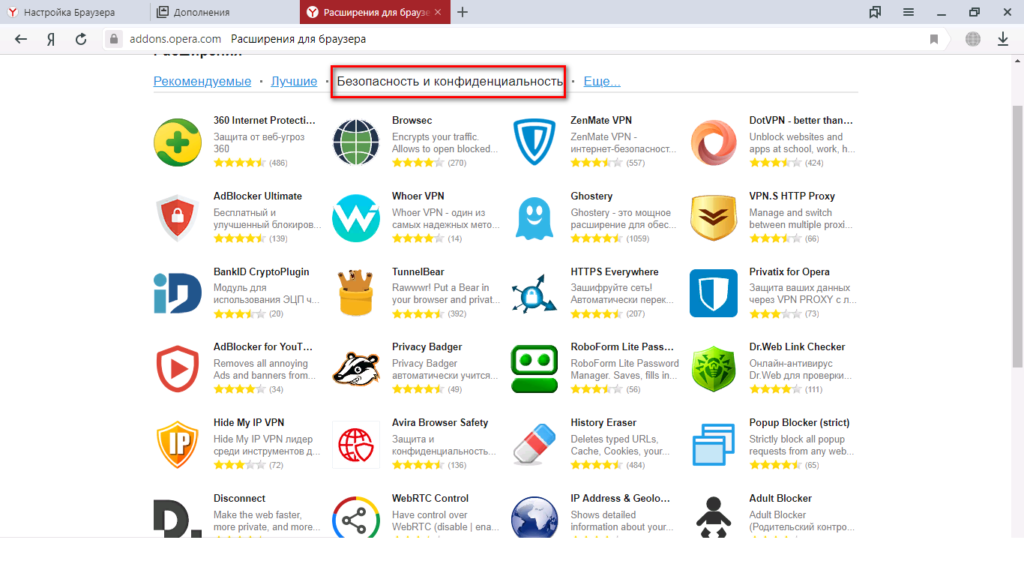This screenshot has width=1024, height=576.
Task: Open the bookmarks panel icon in title bar
Action: click(875, 12)
